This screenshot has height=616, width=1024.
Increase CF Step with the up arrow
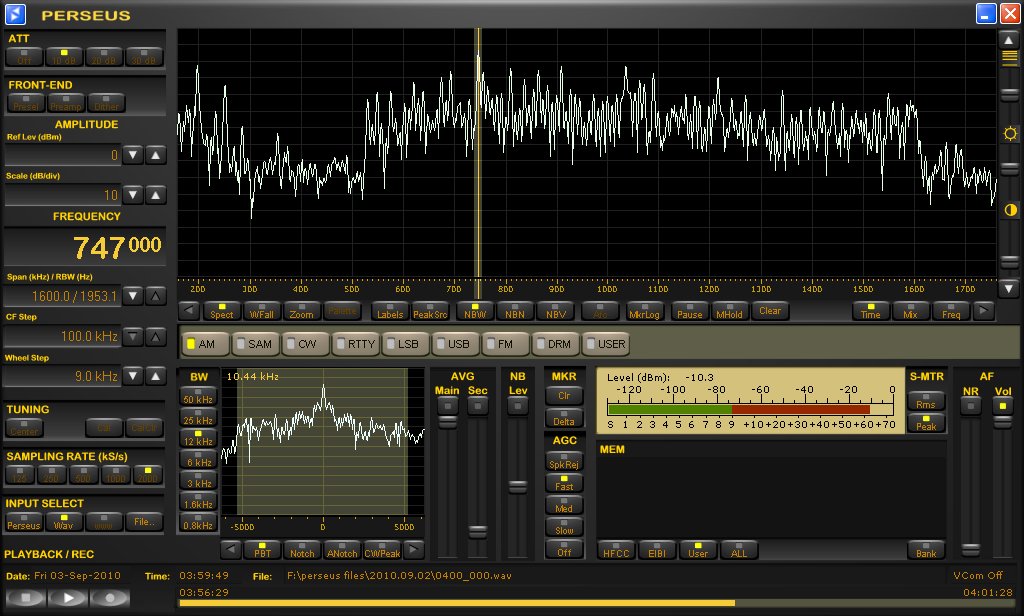(x=155, y=336)
